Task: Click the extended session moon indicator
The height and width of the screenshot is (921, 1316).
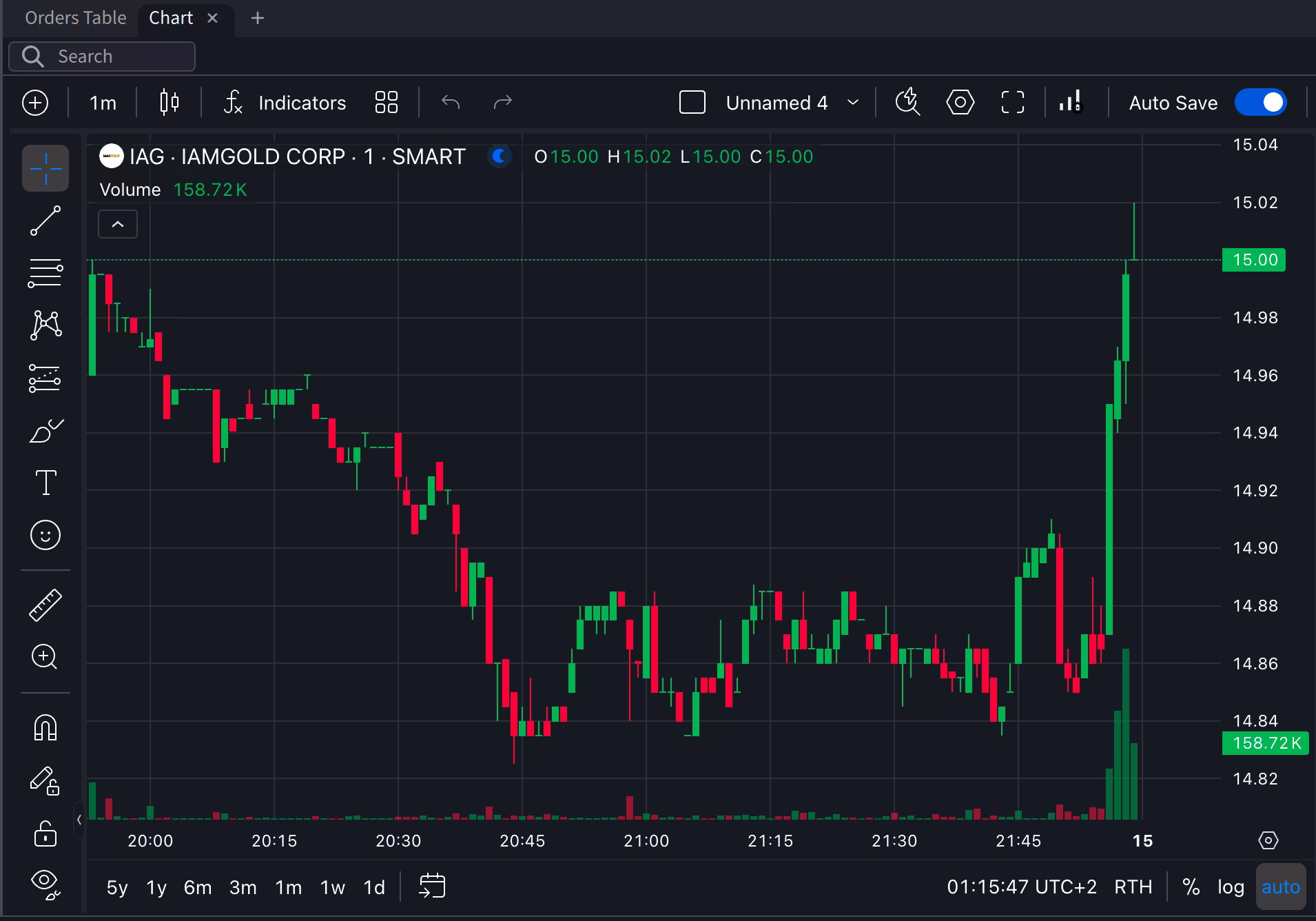Action: click(500, 156)
